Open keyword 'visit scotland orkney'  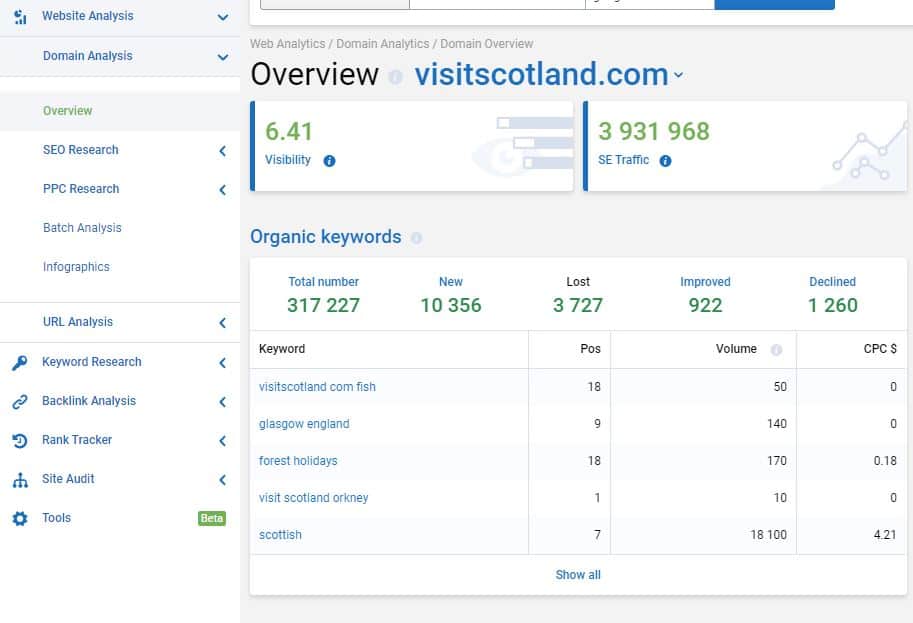tap(313, 498)
